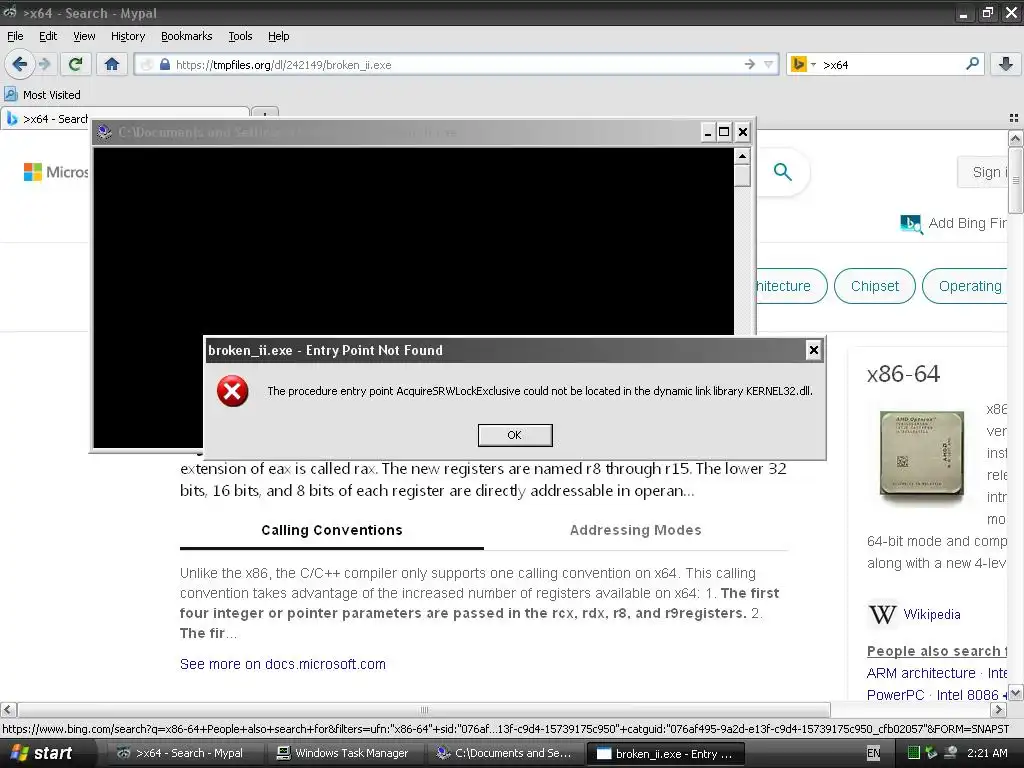Open the ARM architecture link
Viewport: 1024px width, 768px height.
tap(921, 673)
